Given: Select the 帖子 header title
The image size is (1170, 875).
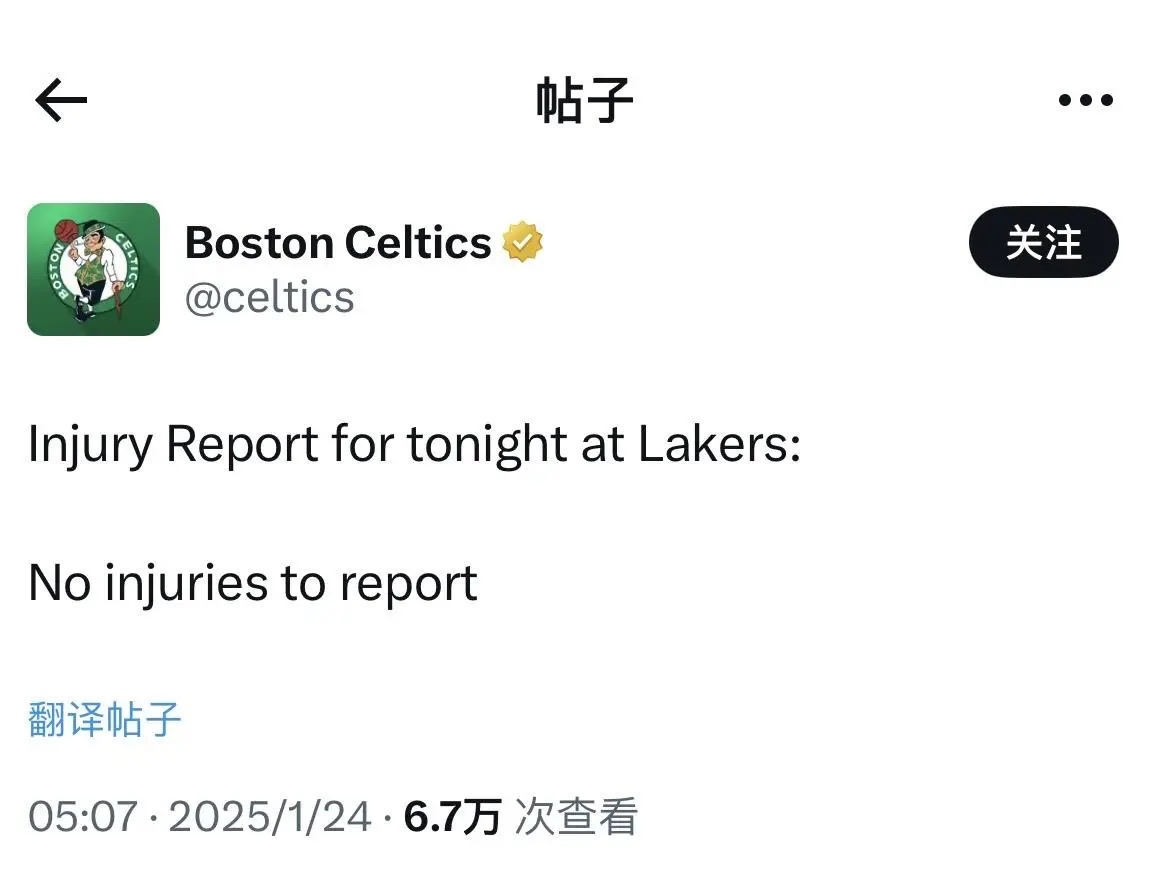Looking at the screenshot, I should tap(584, 99).
